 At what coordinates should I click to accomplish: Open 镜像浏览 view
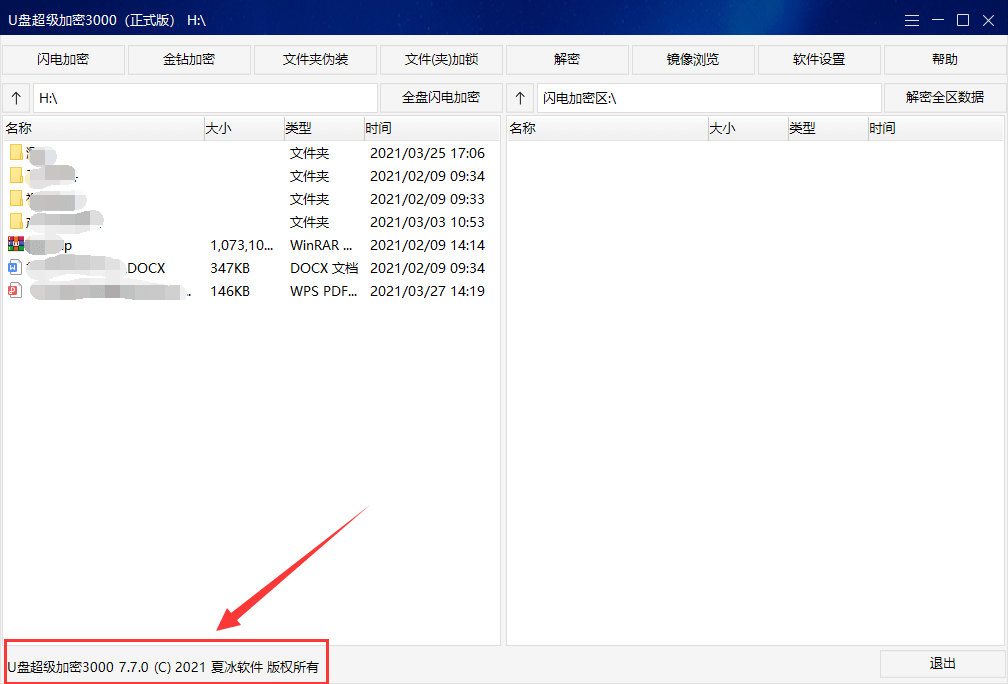point(693,60)
